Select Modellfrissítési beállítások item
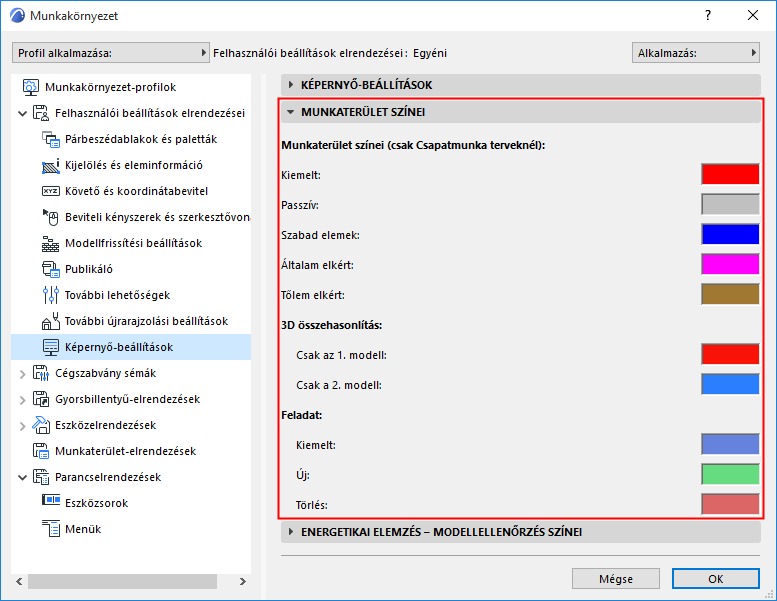777x601 pixels. click(133, 243)
